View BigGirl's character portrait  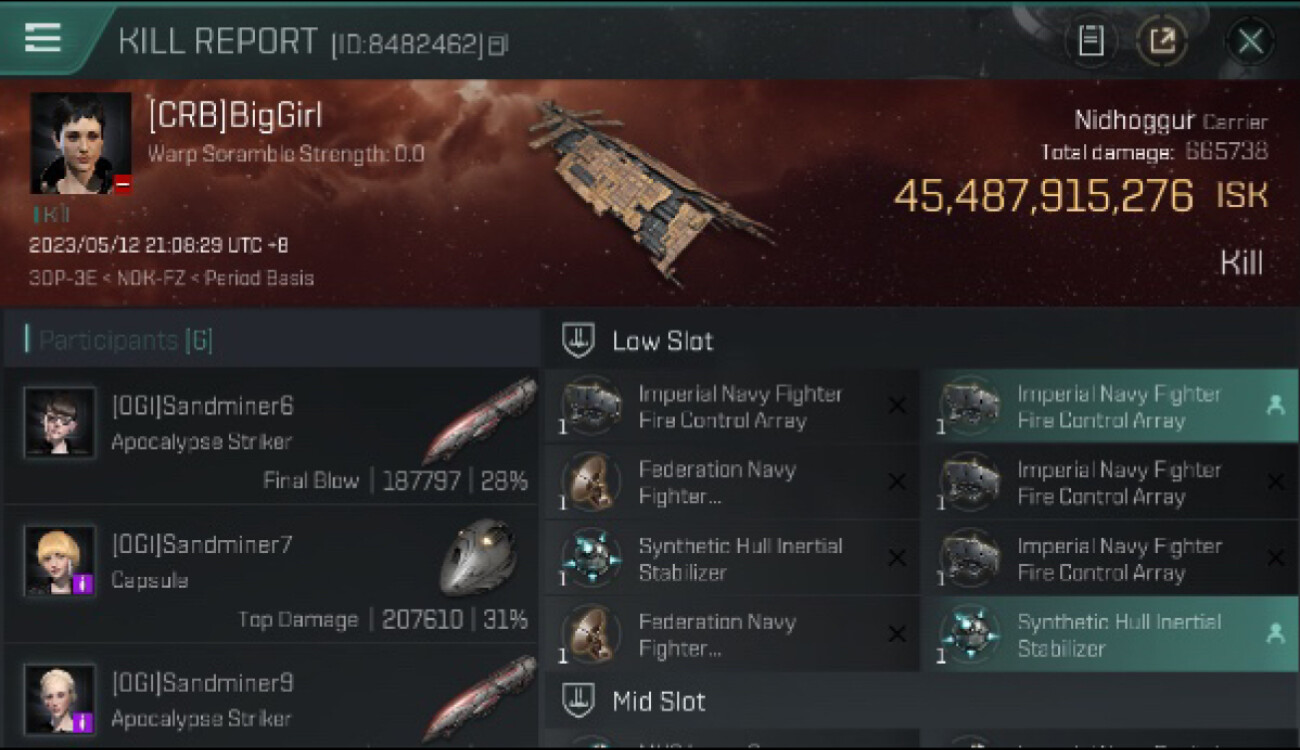pos(80,143)
